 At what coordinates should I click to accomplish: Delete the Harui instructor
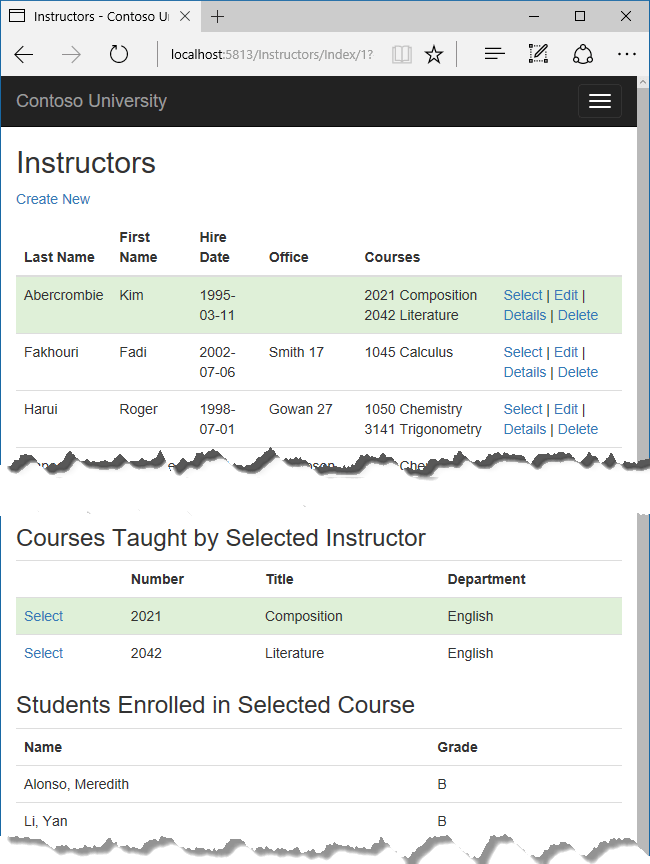pos(577,429)
